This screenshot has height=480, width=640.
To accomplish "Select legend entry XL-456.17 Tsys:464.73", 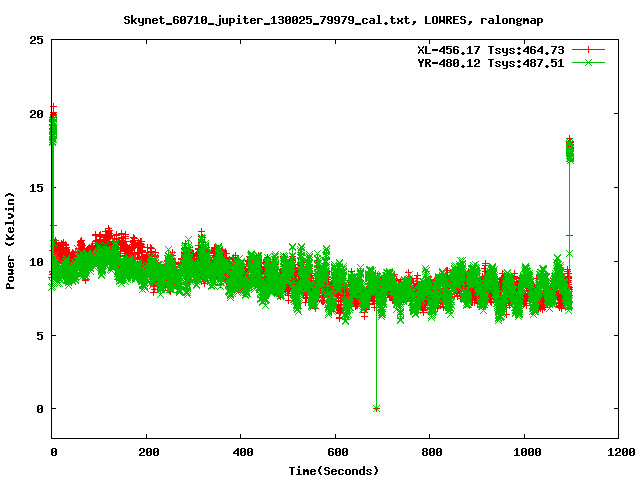I will point(491,50).
